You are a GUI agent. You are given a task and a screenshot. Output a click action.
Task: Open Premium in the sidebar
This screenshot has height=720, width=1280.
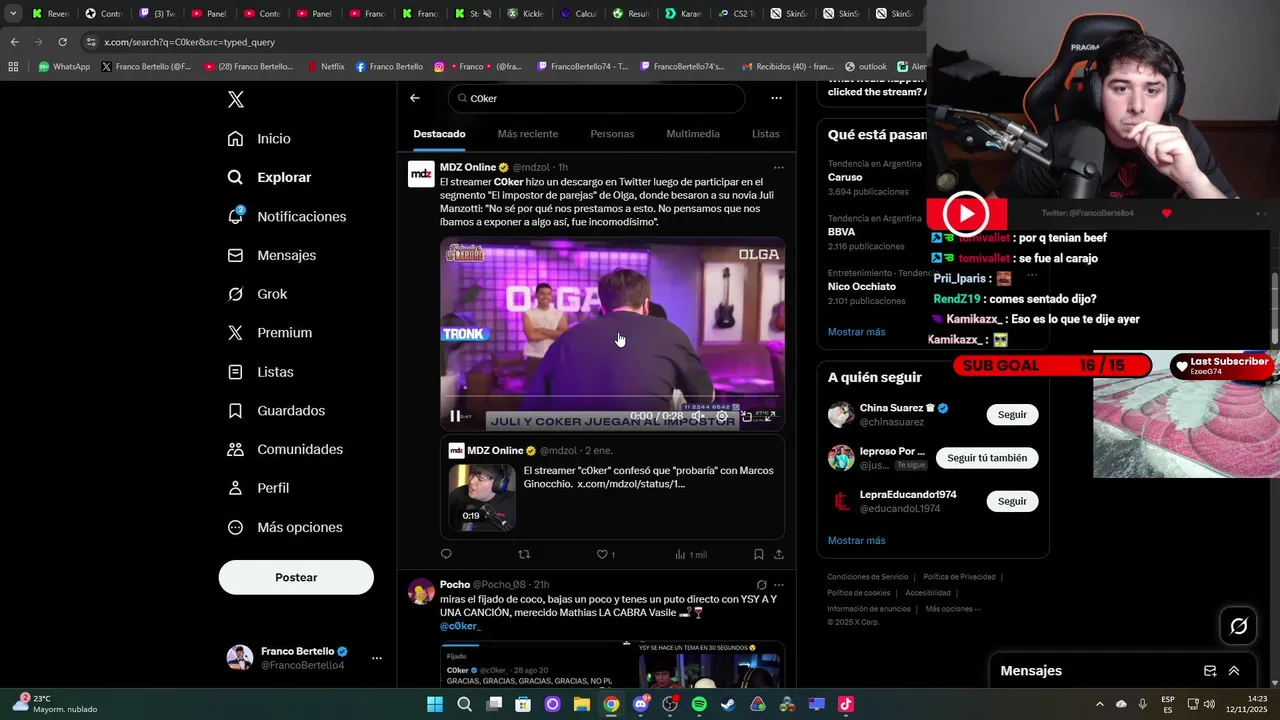pyautogui.click(x=269, y=333)
